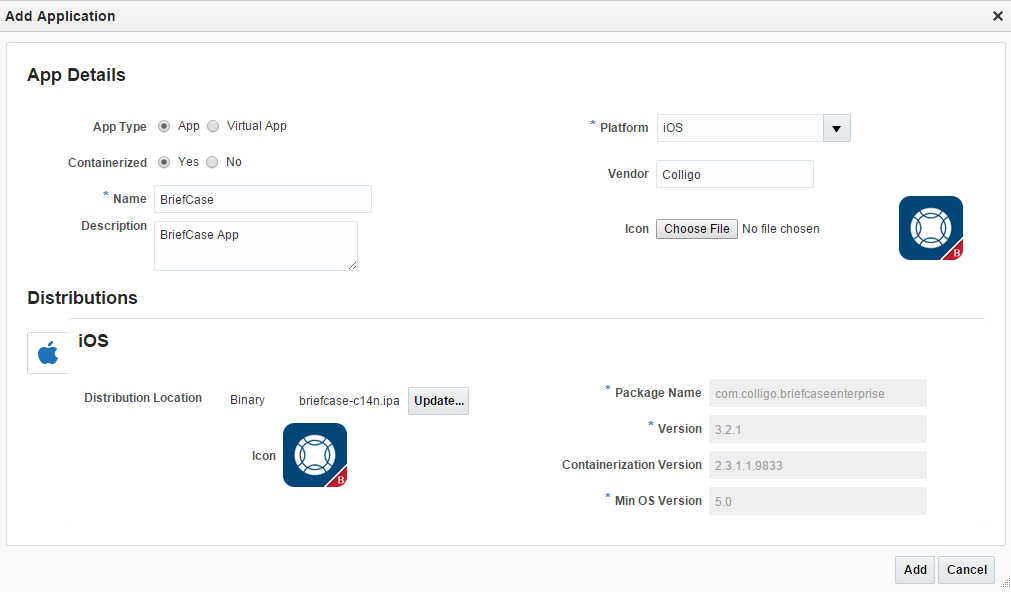Click the Name field containing BriefCase
The height and width of the screenshot is (592, 1011).
click(x=263, y=199)
